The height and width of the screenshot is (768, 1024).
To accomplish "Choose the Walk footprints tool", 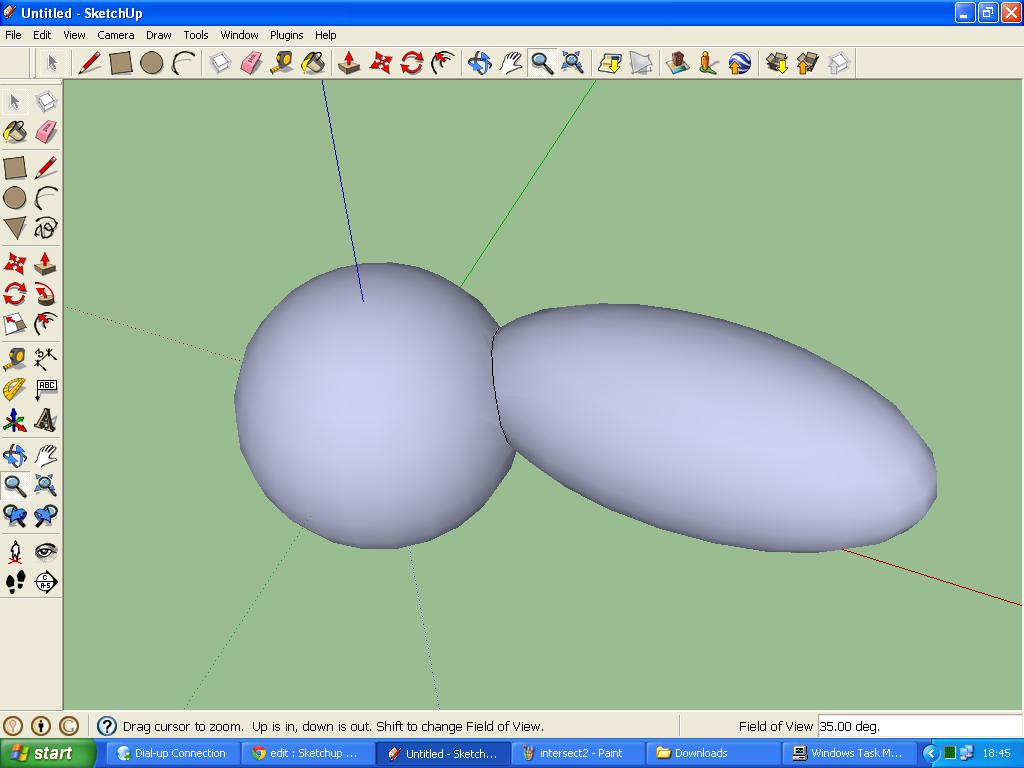I will (14, 582).
